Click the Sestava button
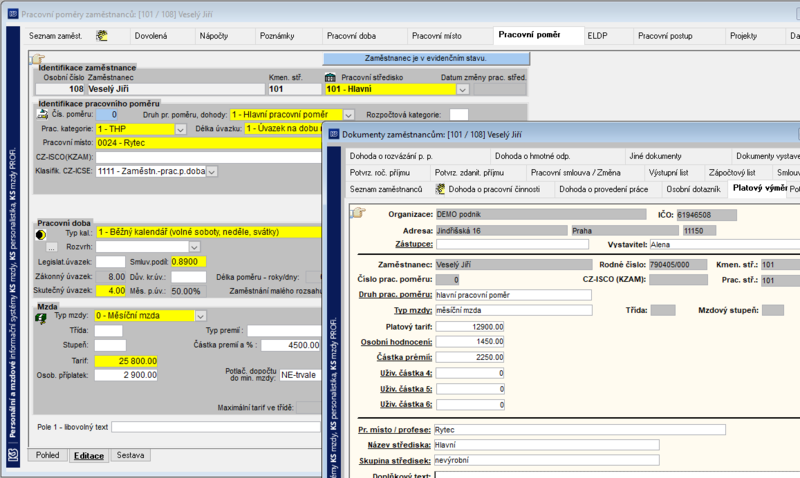The height and width of the screenshot is (478, 800). coord(130,455)
